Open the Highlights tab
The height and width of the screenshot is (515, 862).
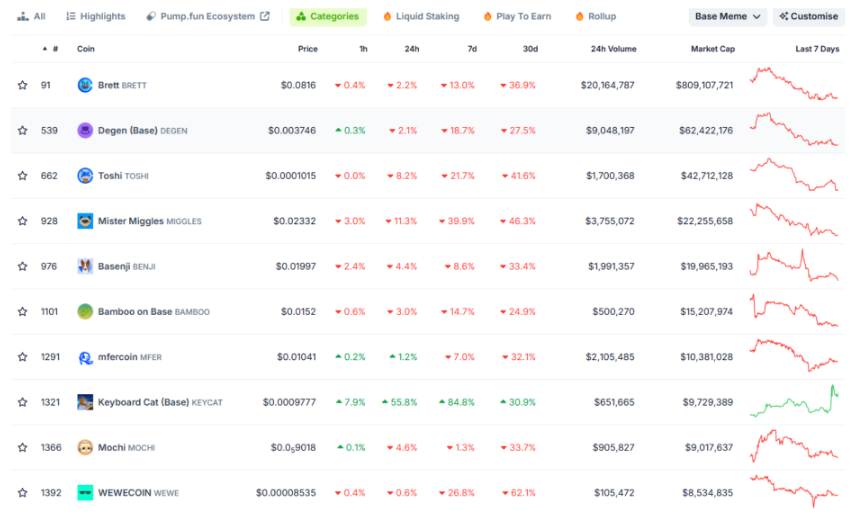click(x=96, y=16)
